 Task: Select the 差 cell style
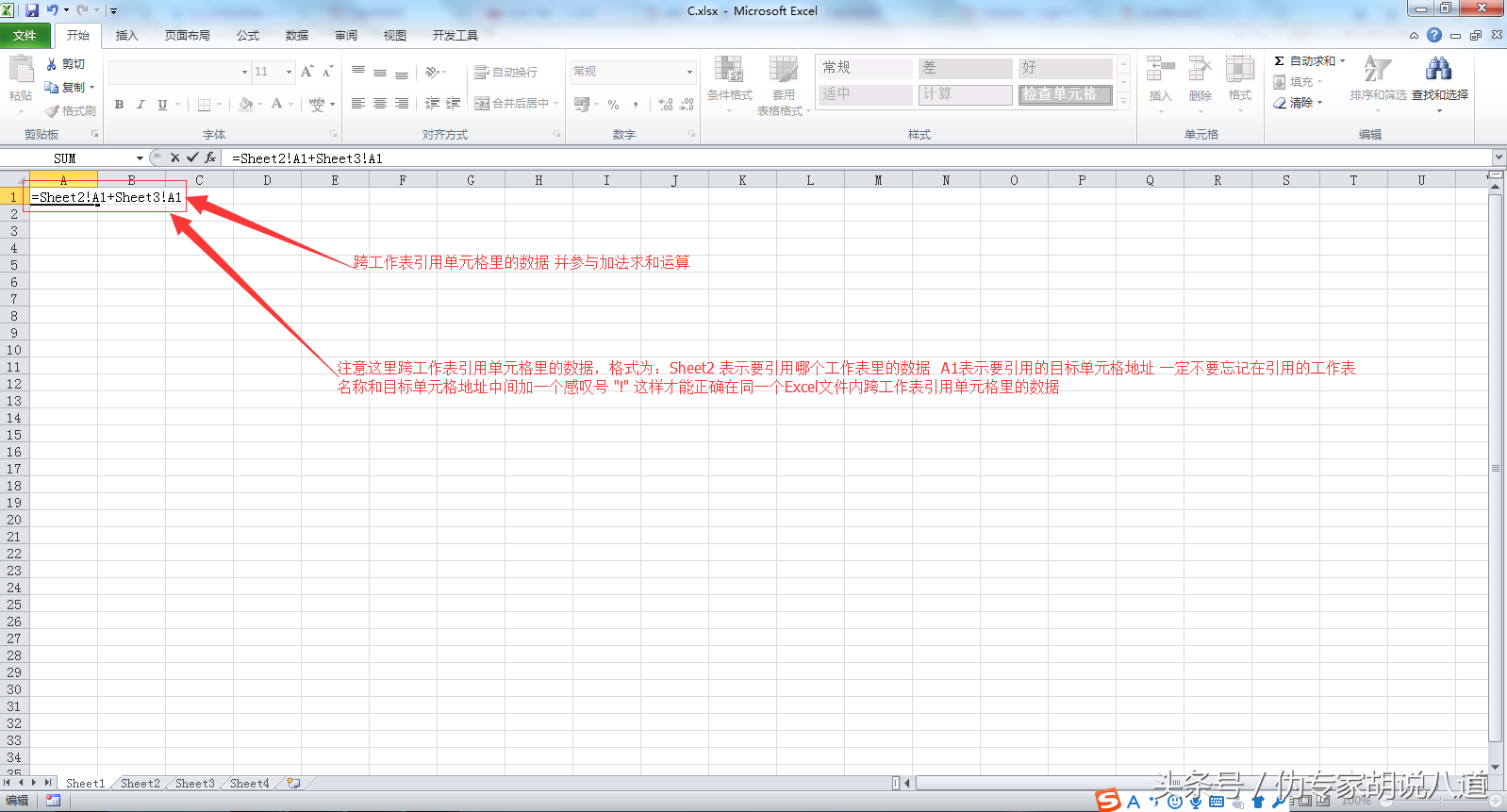pyautogui.click(x=965, y=68)
